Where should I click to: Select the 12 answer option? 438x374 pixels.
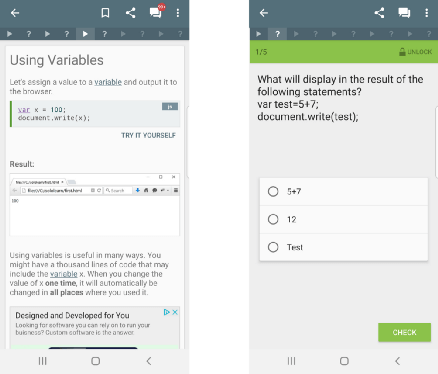344,219
